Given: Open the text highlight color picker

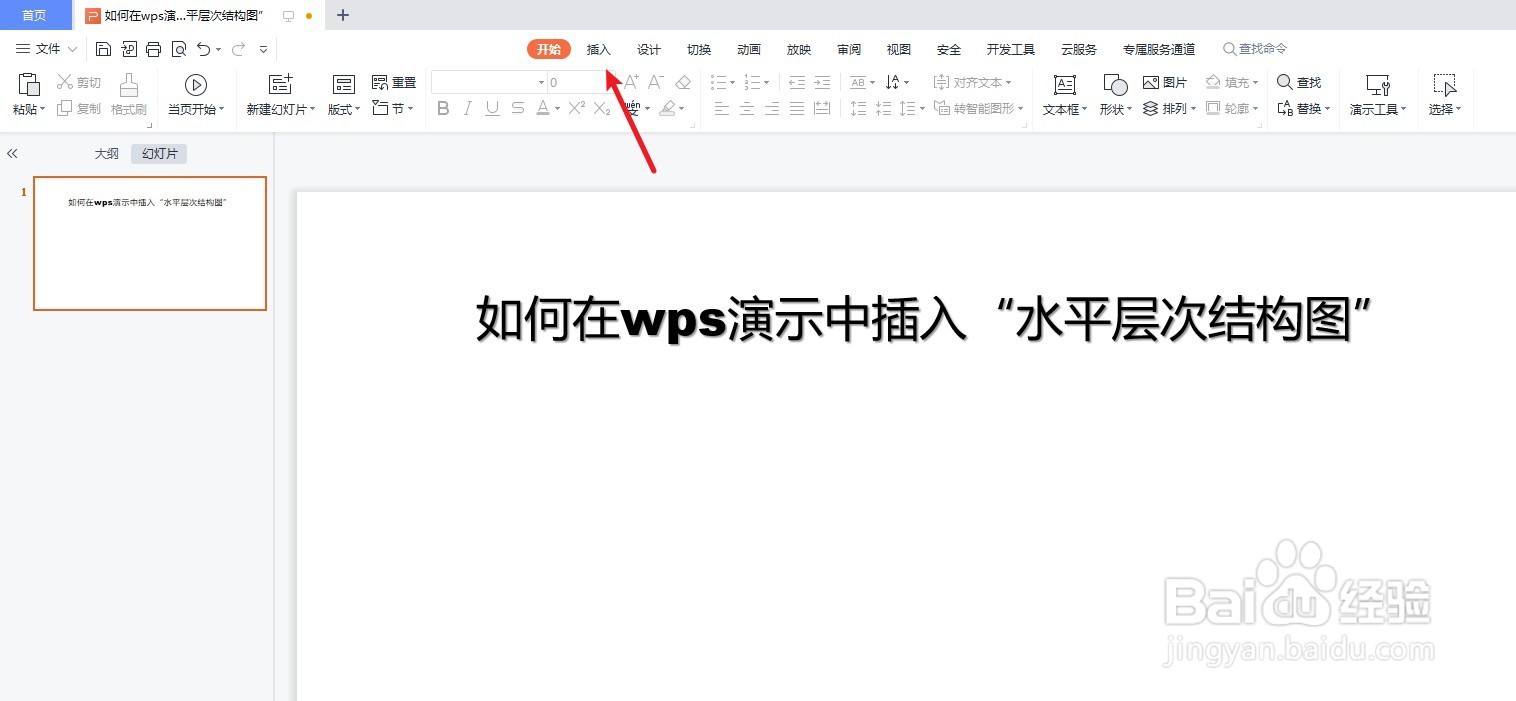Looking at the screenshot, I should 672,108.
